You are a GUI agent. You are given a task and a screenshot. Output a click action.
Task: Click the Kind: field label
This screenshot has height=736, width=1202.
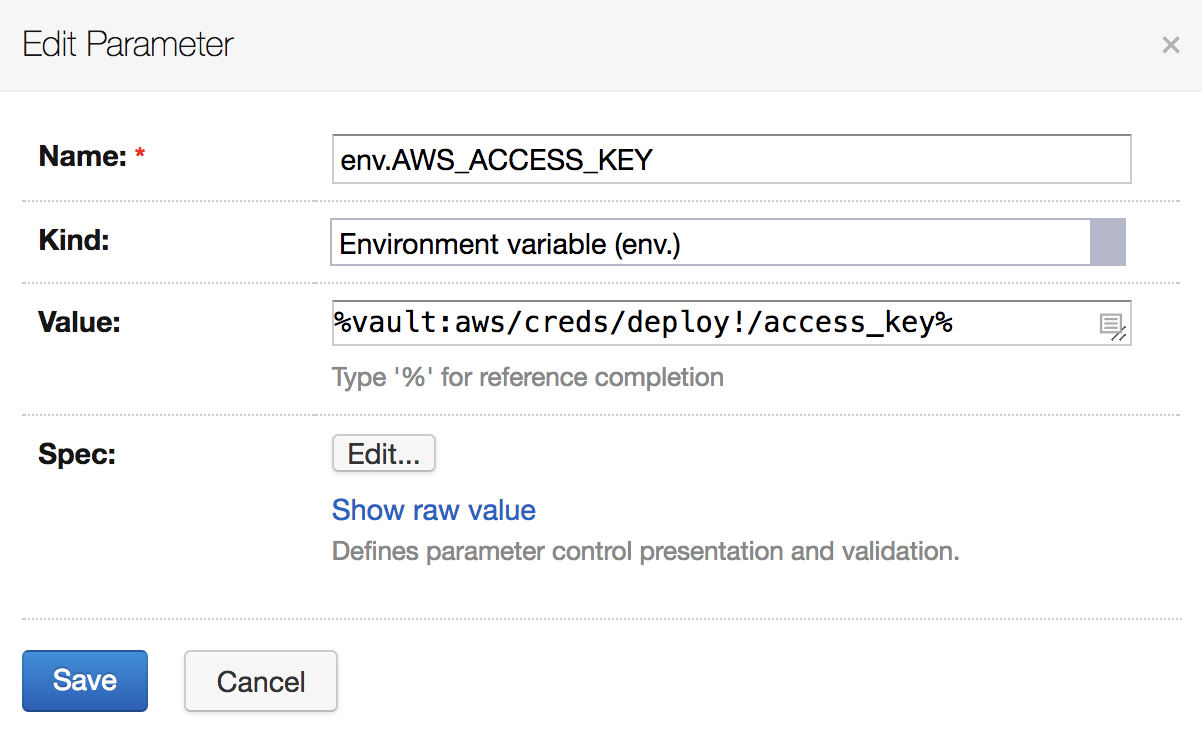tap(73, 240)
